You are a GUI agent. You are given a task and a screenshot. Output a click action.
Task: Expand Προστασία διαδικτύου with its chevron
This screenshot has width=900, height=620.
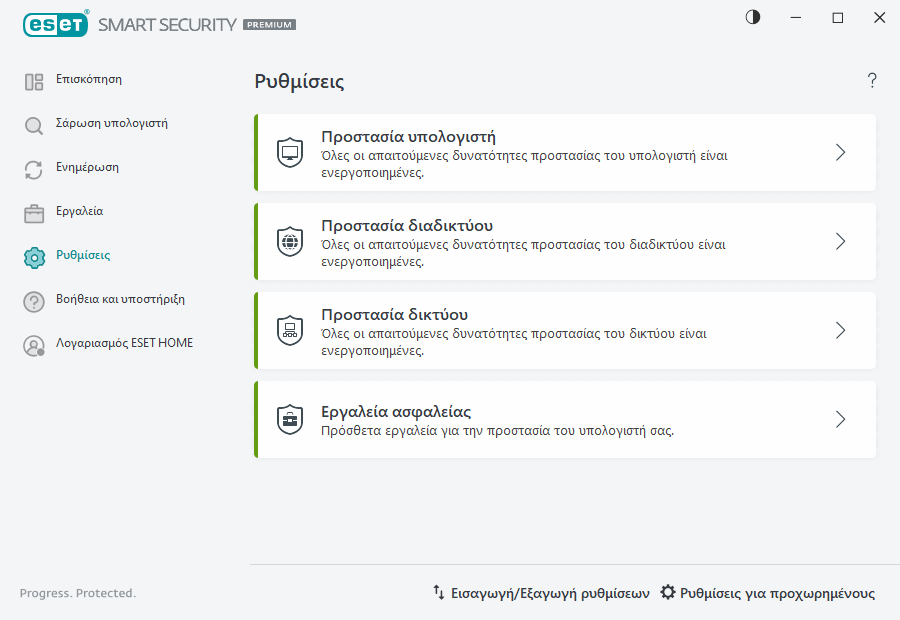tap(840, 241)
